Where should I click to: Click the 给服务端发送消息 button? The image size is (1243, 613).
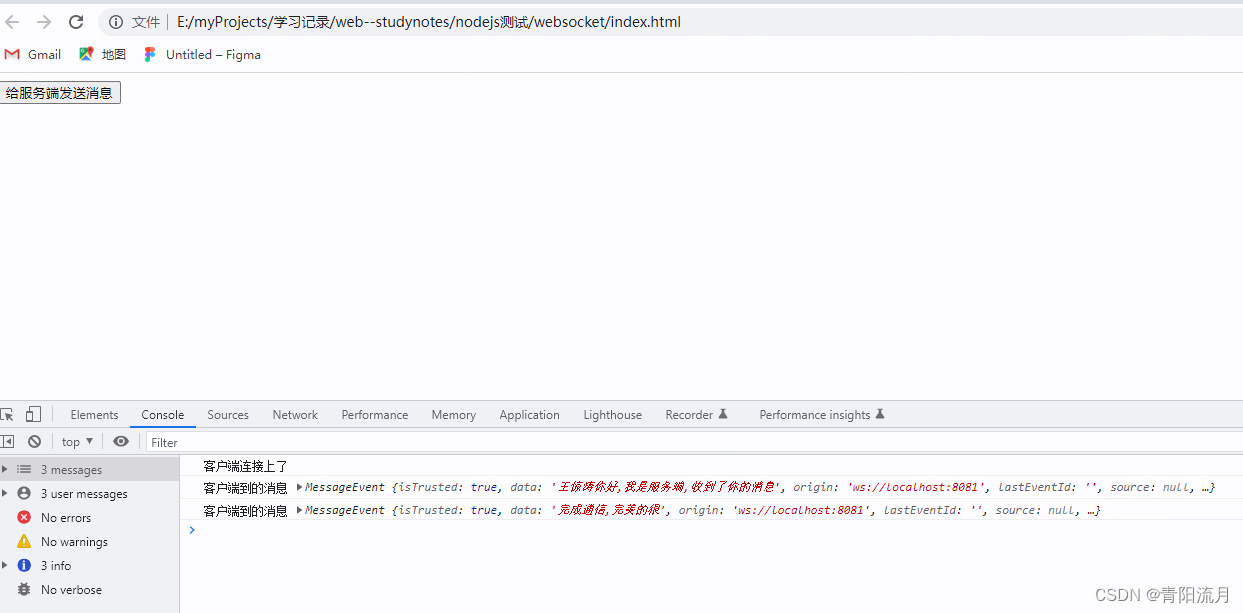60,91
